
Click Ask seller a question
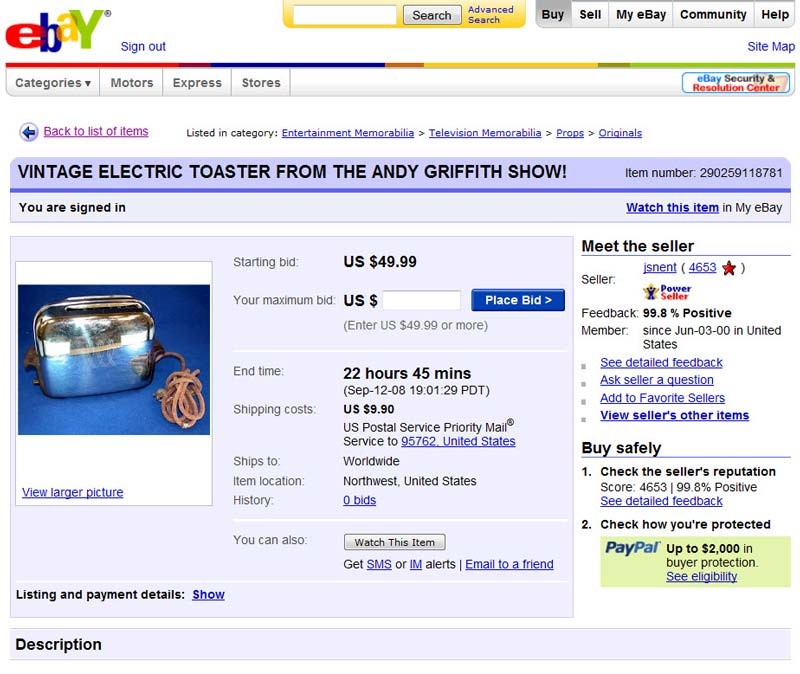pos(656,380)
